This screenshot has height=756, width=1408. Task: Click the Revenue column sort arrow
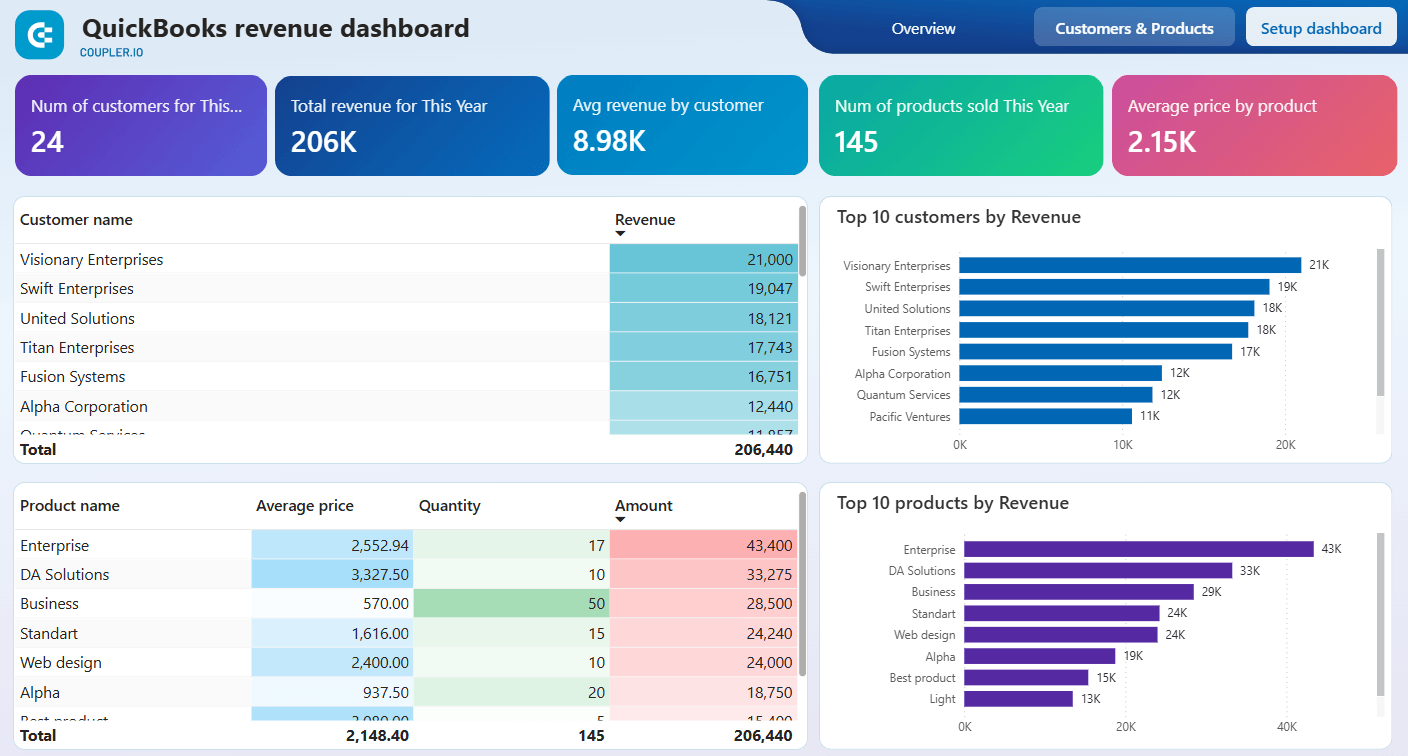620,232
